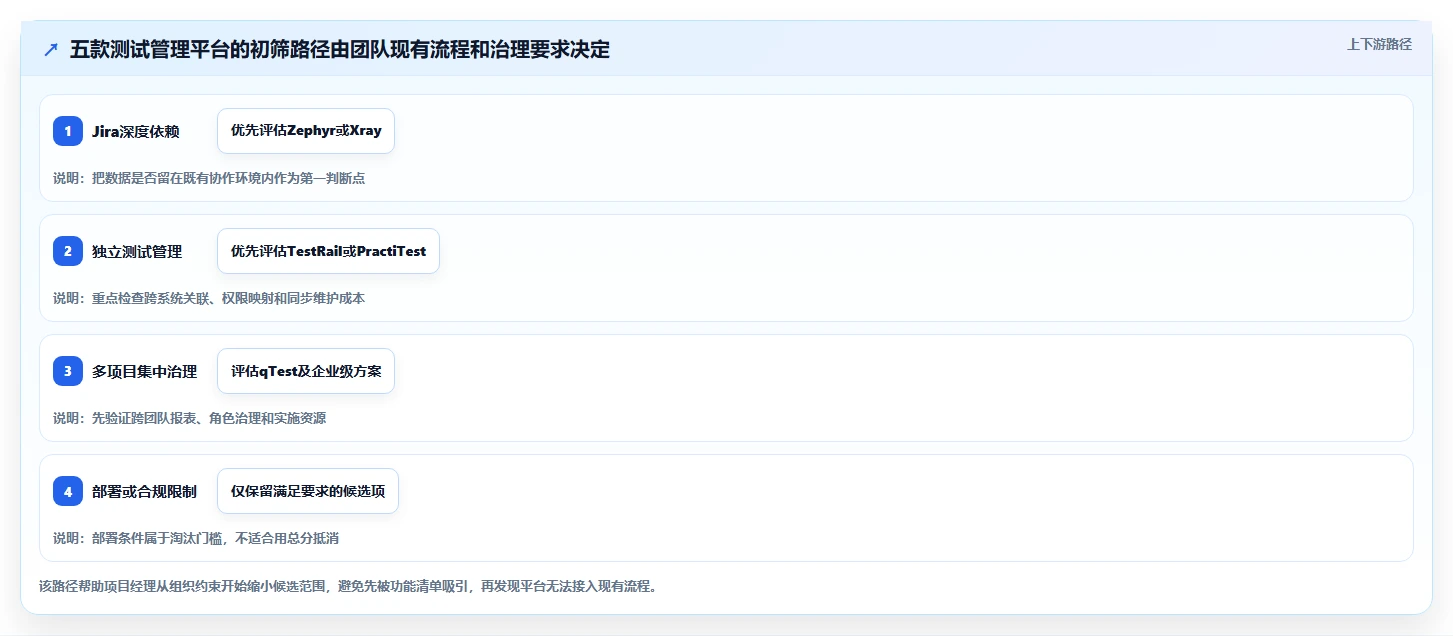Click the main title 五款测试管理平台的初筛路径
Viewport: 1453px width, 636px height.
[x=340, y=49]
